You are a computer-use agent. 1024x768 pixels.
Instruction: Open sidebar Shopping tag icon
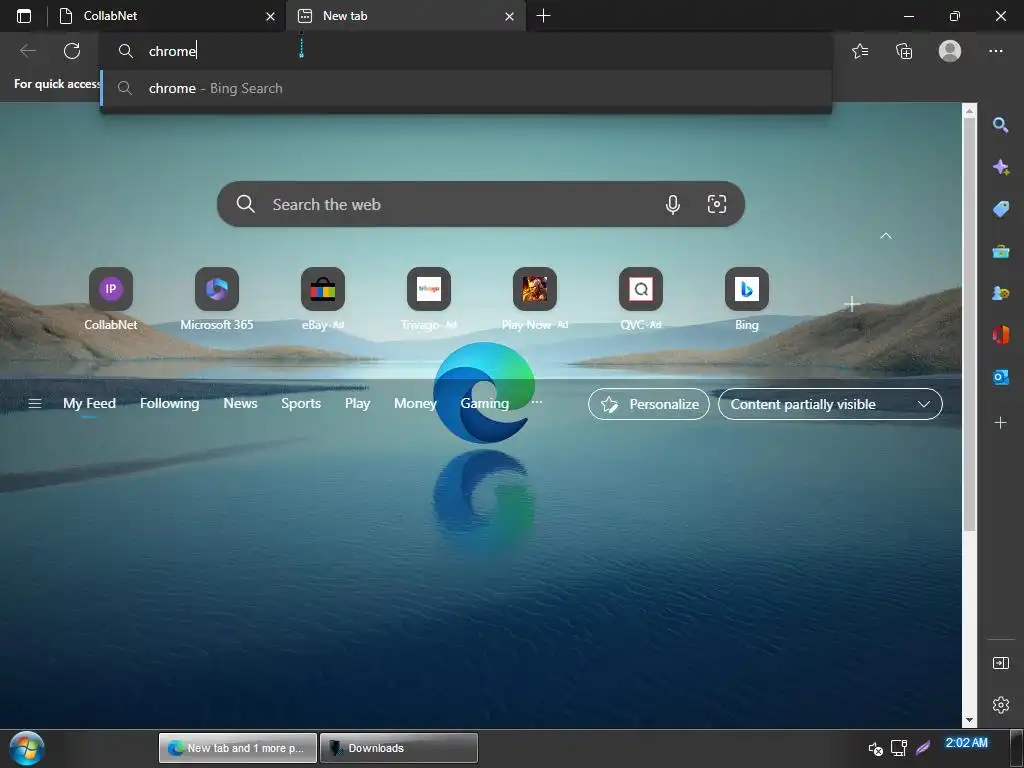[1000, 209]
